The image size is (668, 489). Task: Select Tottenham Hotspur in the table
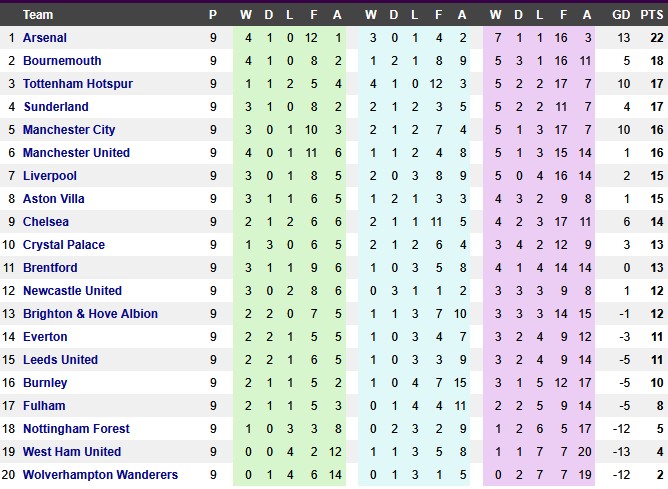tap(77, 84)
